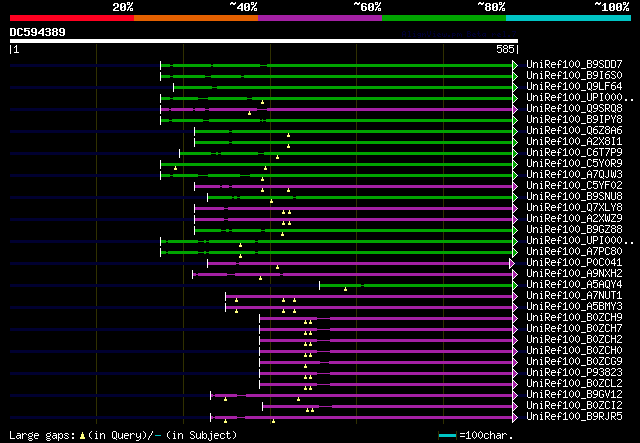
Task: Select the UniRef100_B0ZCH2 label
Action: click(574, 340)
